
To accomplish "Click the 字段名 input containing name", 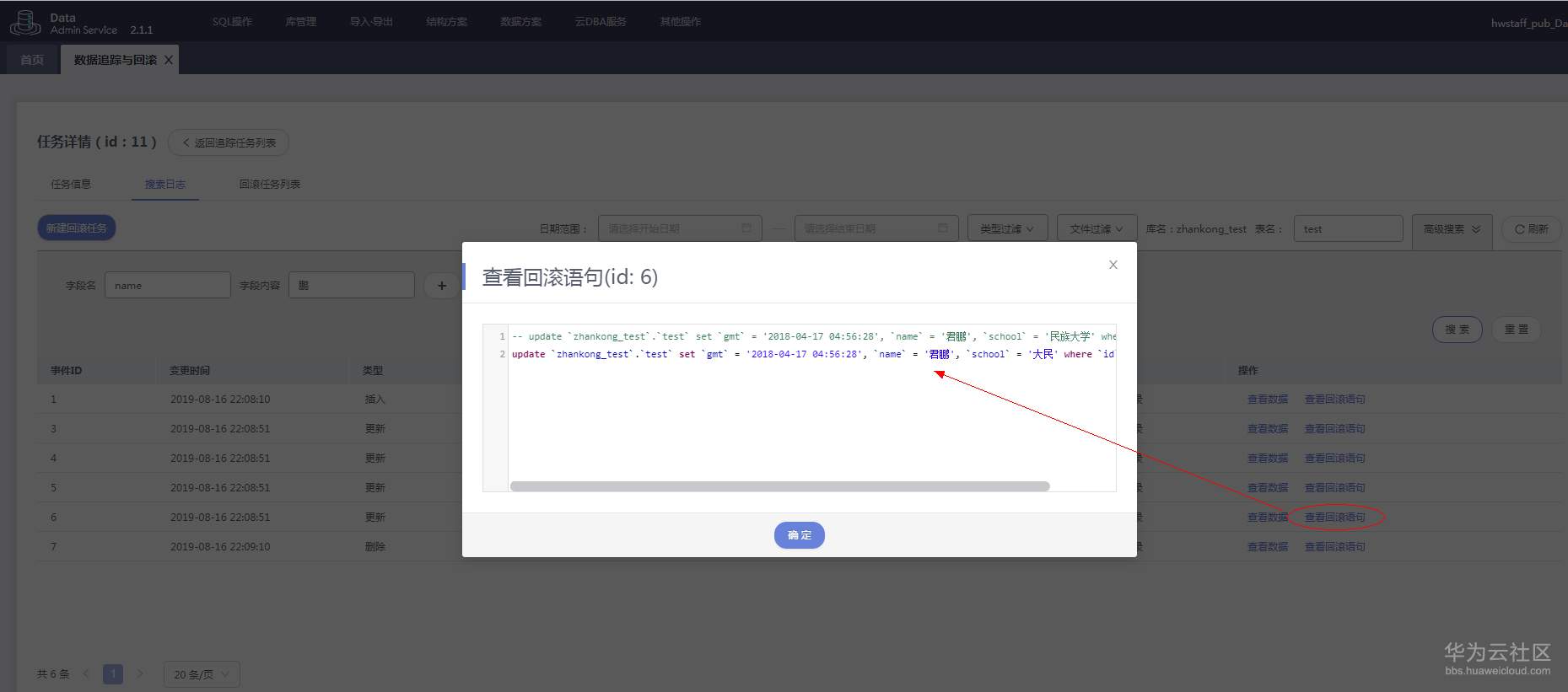I will coord(168,286).
